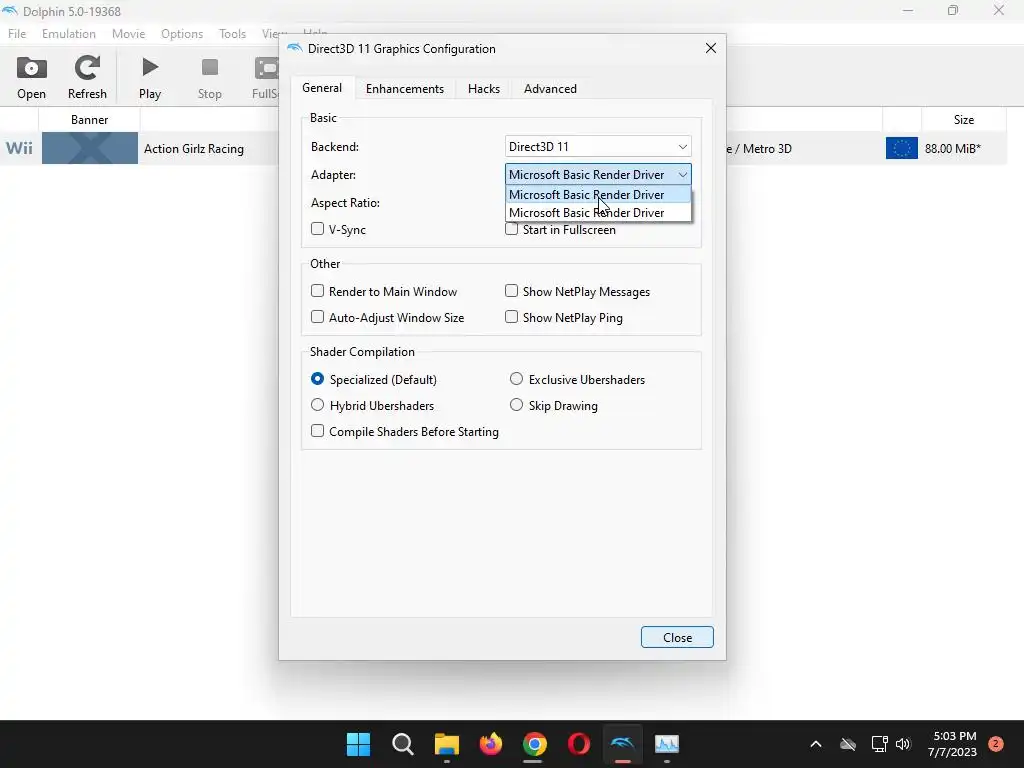The image size is (1024, 768).
Task: Launch File Explorer from the taskbar
Action: pyautogui.click(x=447, y=744)
